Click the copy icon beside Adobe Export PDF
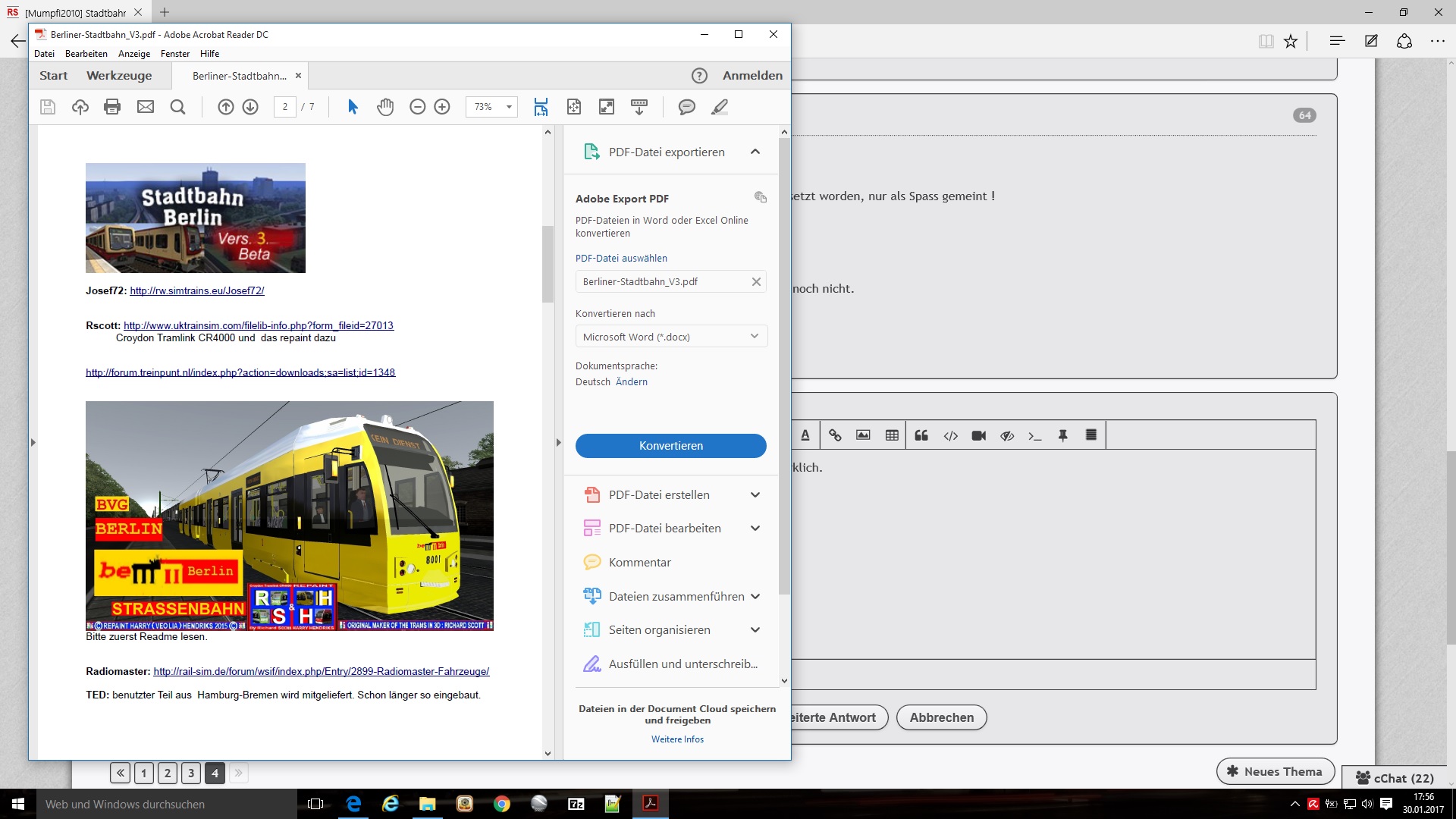 tap(761, 197)
